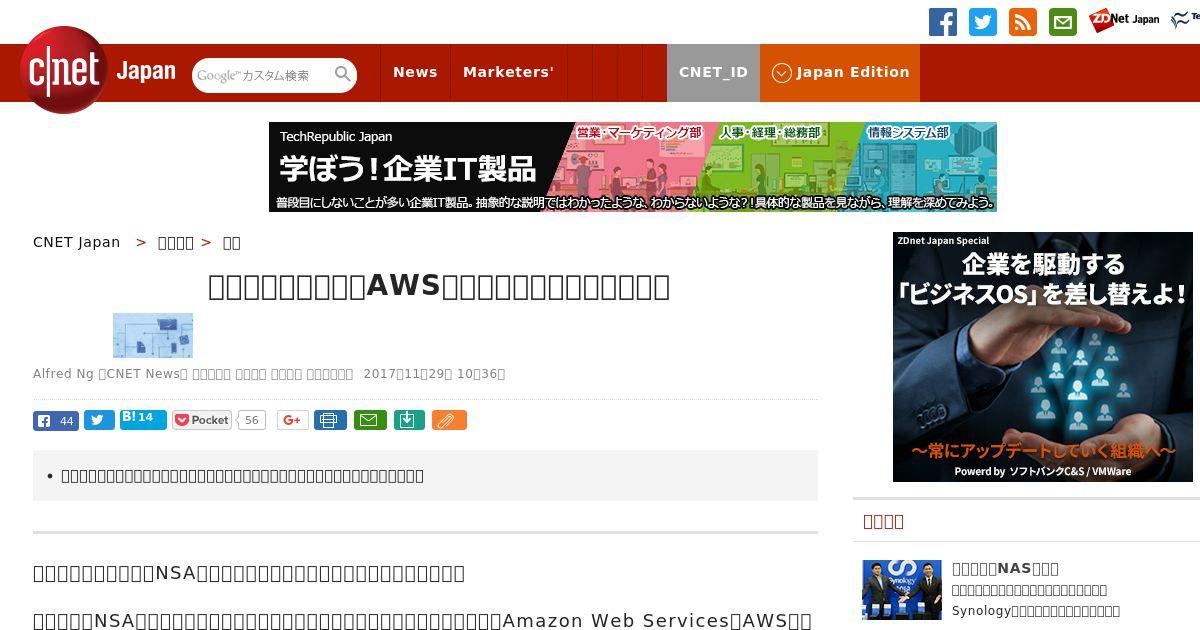The height and width of the screenshot is (630, 1200).
Task: Print article using the blue printer icon
Action: [x=330, y=420]
